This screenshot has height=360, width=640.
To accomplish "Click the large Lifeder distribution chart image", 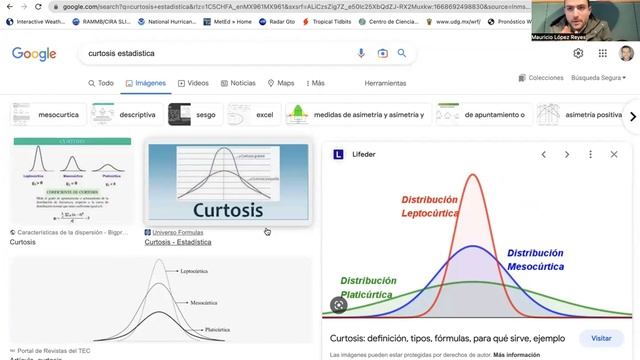I will tap(477, 244).
